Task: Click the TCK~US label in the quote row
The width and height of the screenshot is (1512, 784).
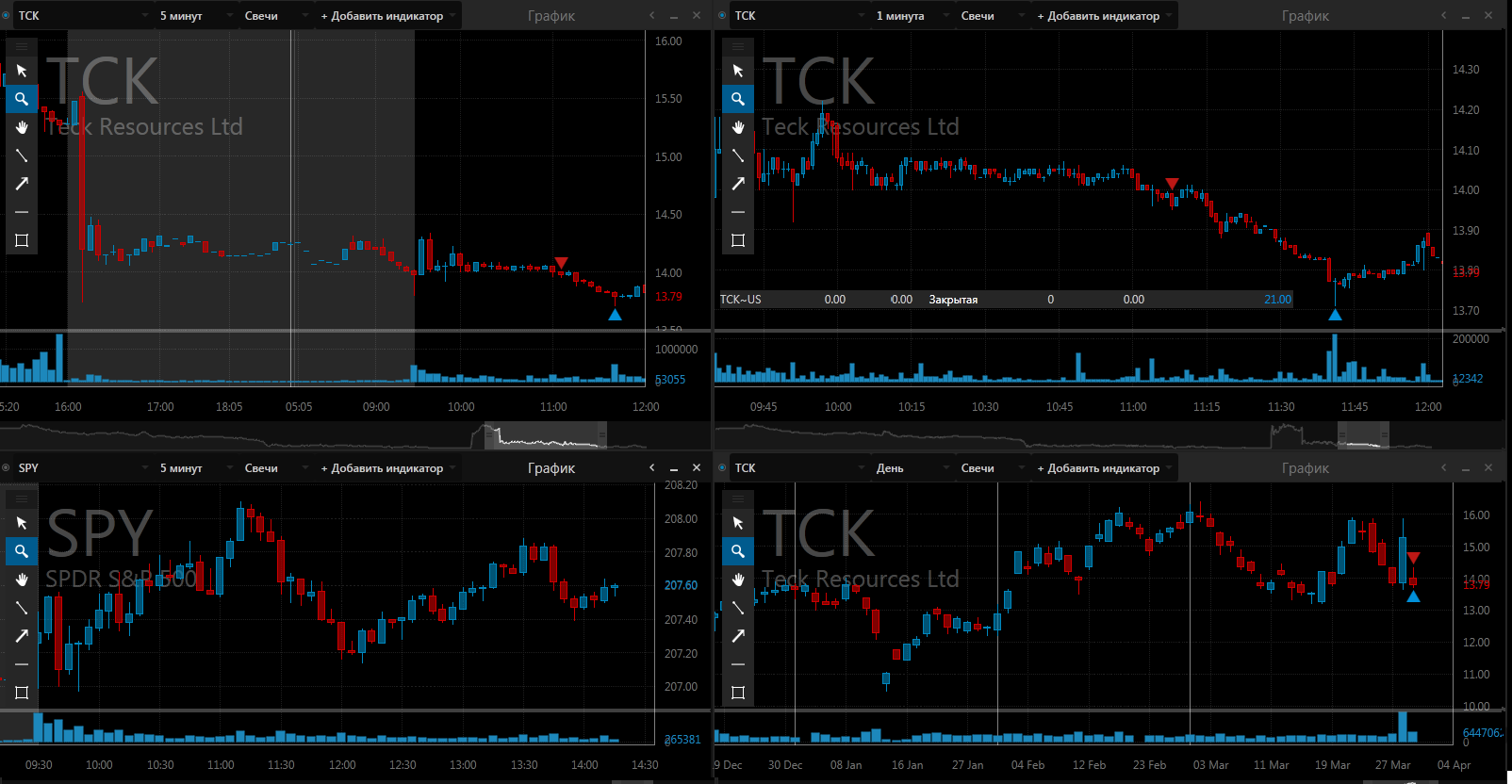Action: (741, 300)
